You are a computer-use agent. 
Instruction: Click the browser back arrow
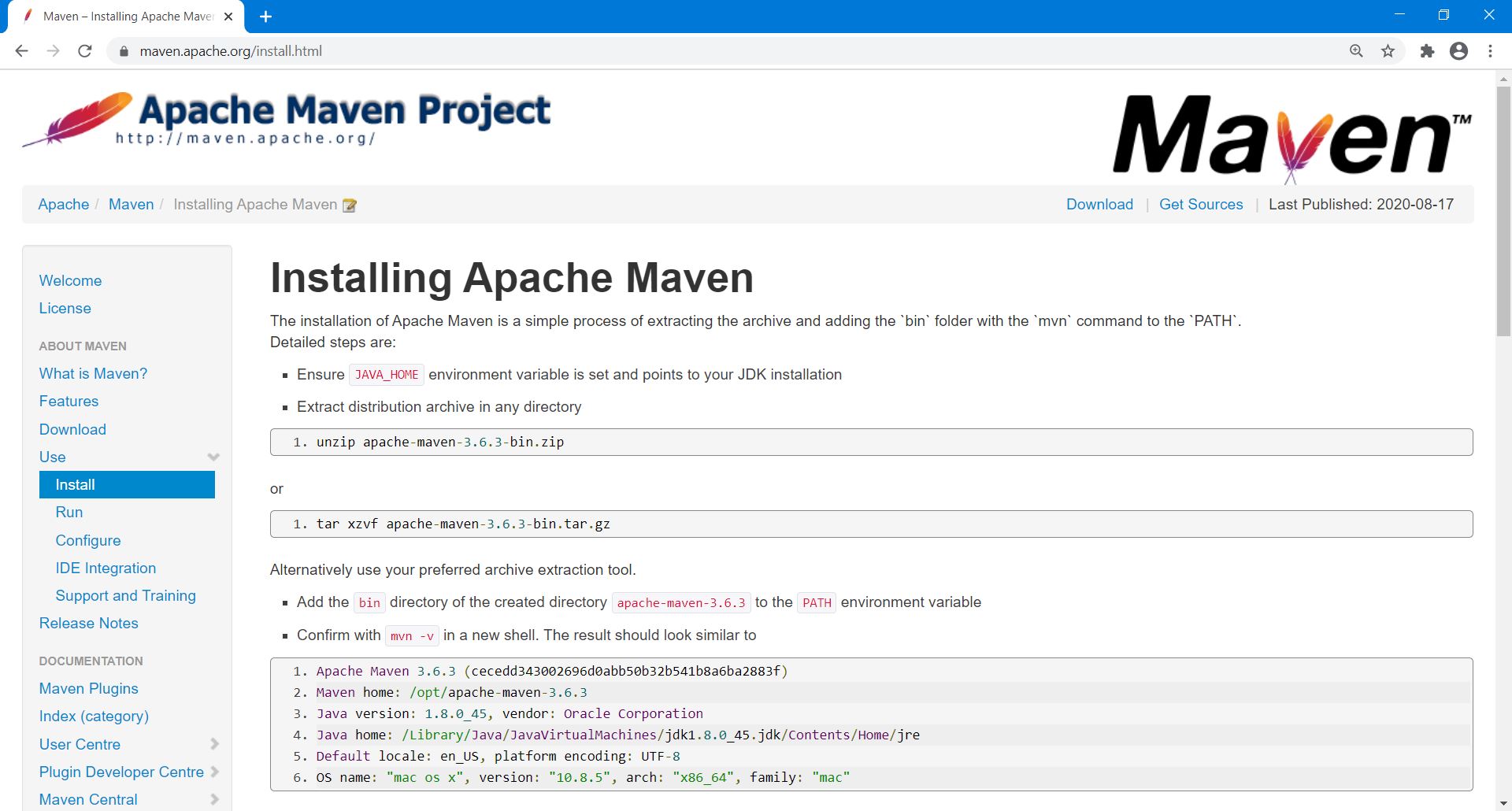click(21, 51)
